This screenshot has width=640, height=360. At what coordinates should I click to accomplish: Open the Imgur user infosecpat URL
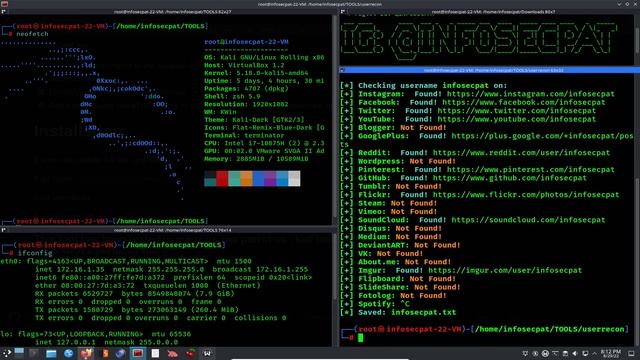click(505, 270)
